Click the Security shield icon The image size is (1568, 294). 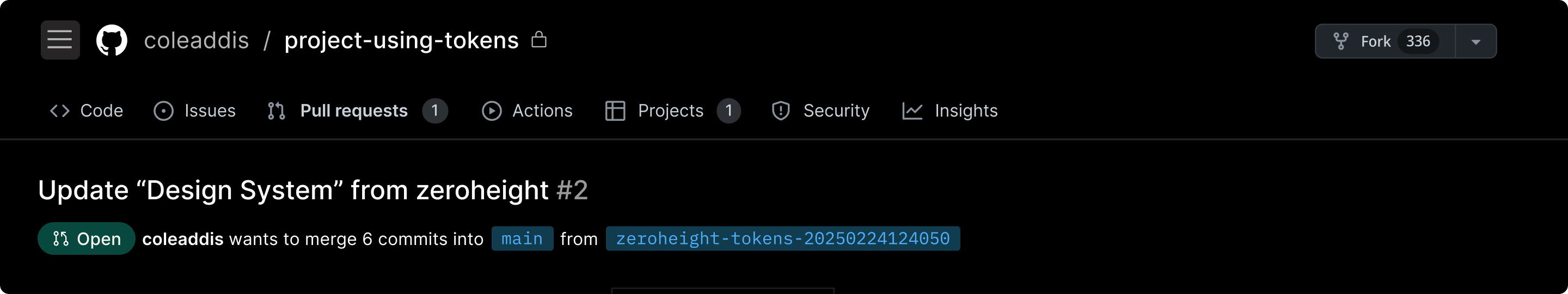[x=780, y=111]
